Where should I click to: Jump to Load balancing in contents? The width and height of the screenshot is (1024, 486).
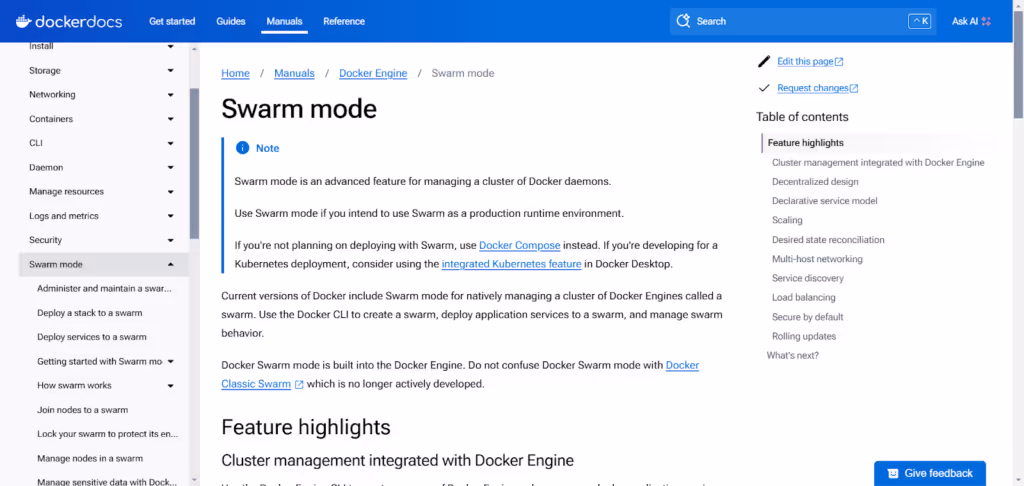(803, 297)
